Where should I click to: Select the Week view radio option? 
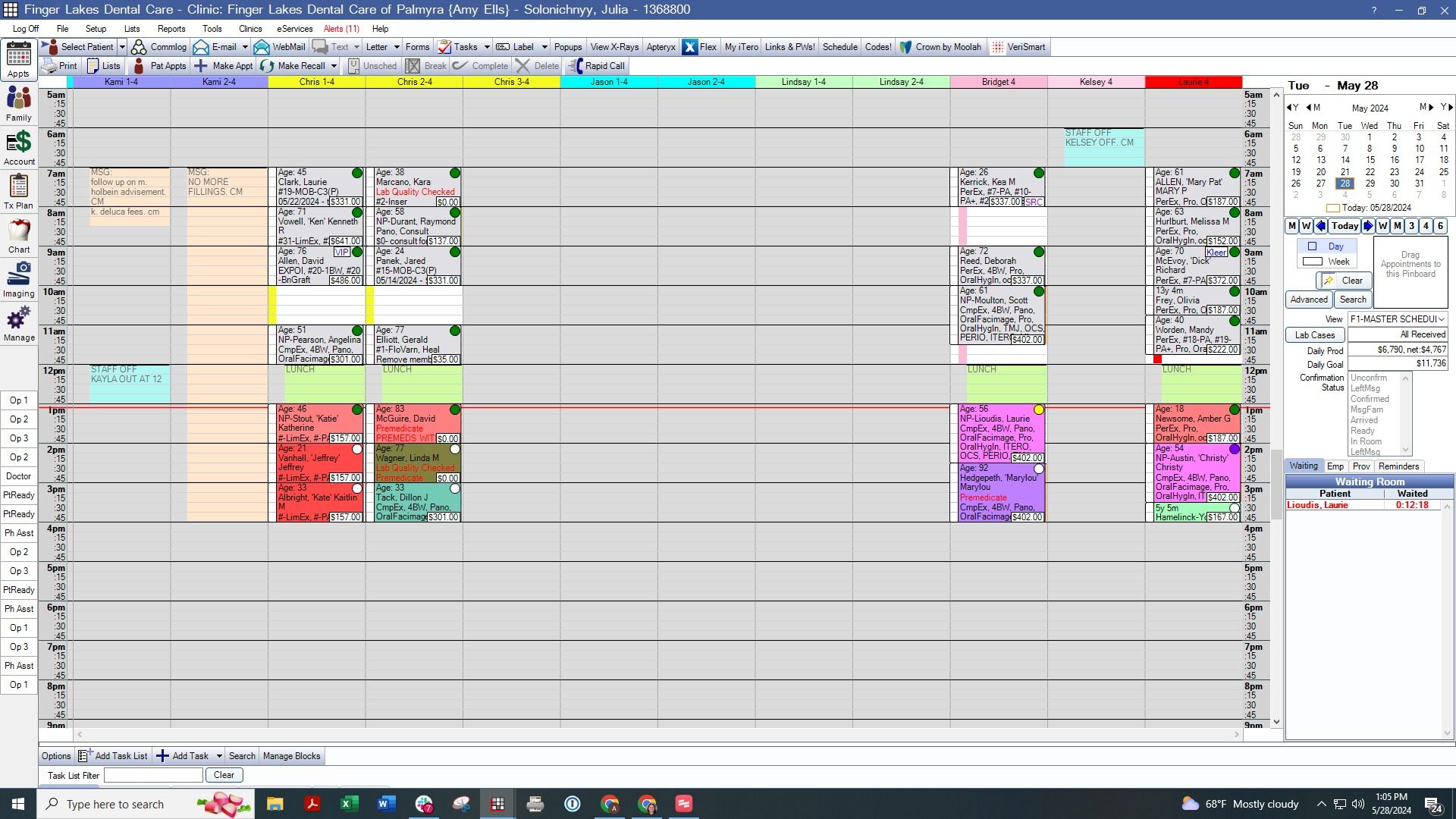pyautogui.click(x=1313, y=262)
